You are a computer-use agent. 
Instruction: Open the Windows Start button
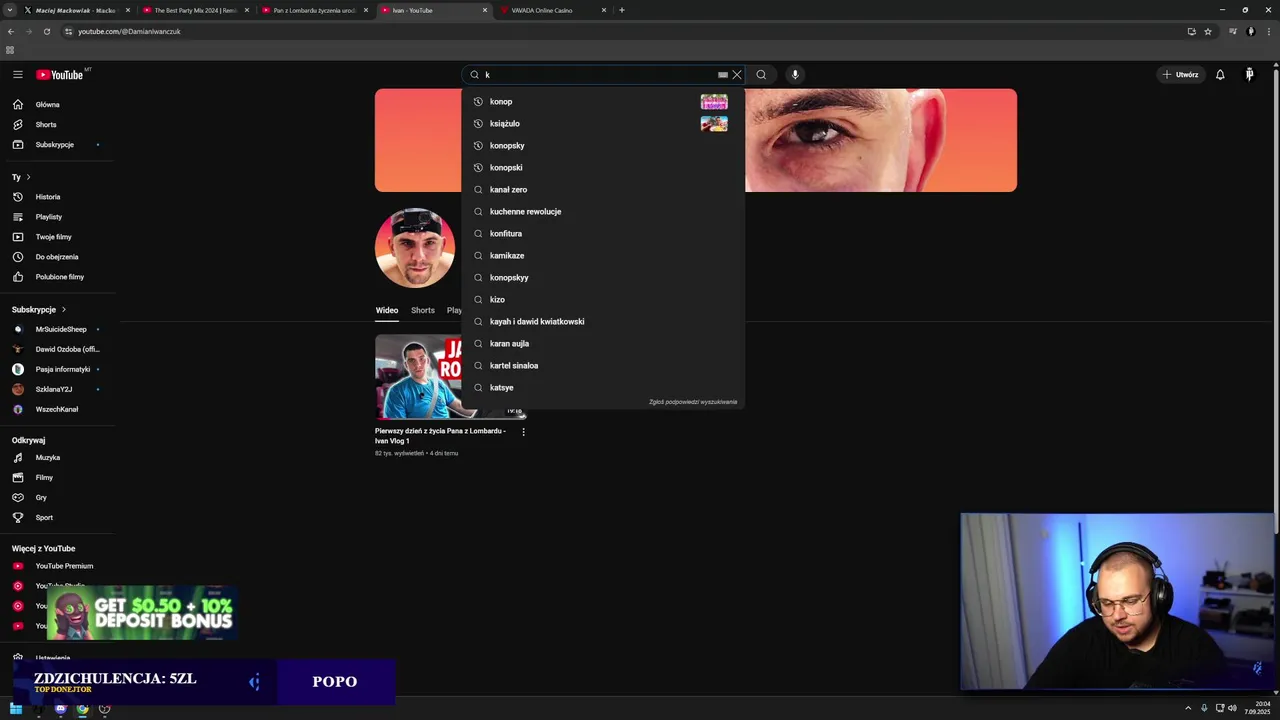coord(16,709)
